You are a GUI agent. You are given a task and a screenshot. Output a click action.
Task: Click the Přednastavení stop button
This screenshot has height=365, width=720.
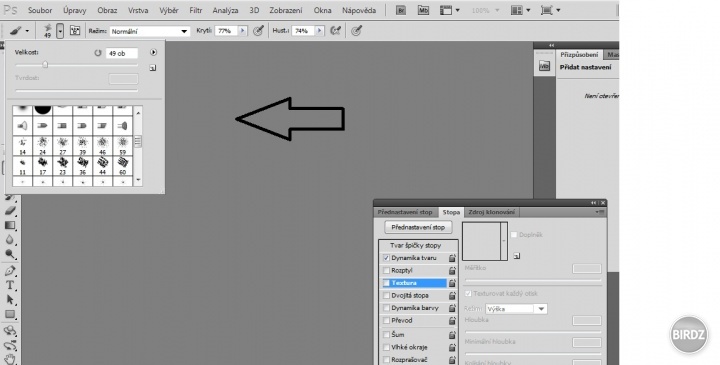coord(418,227)
